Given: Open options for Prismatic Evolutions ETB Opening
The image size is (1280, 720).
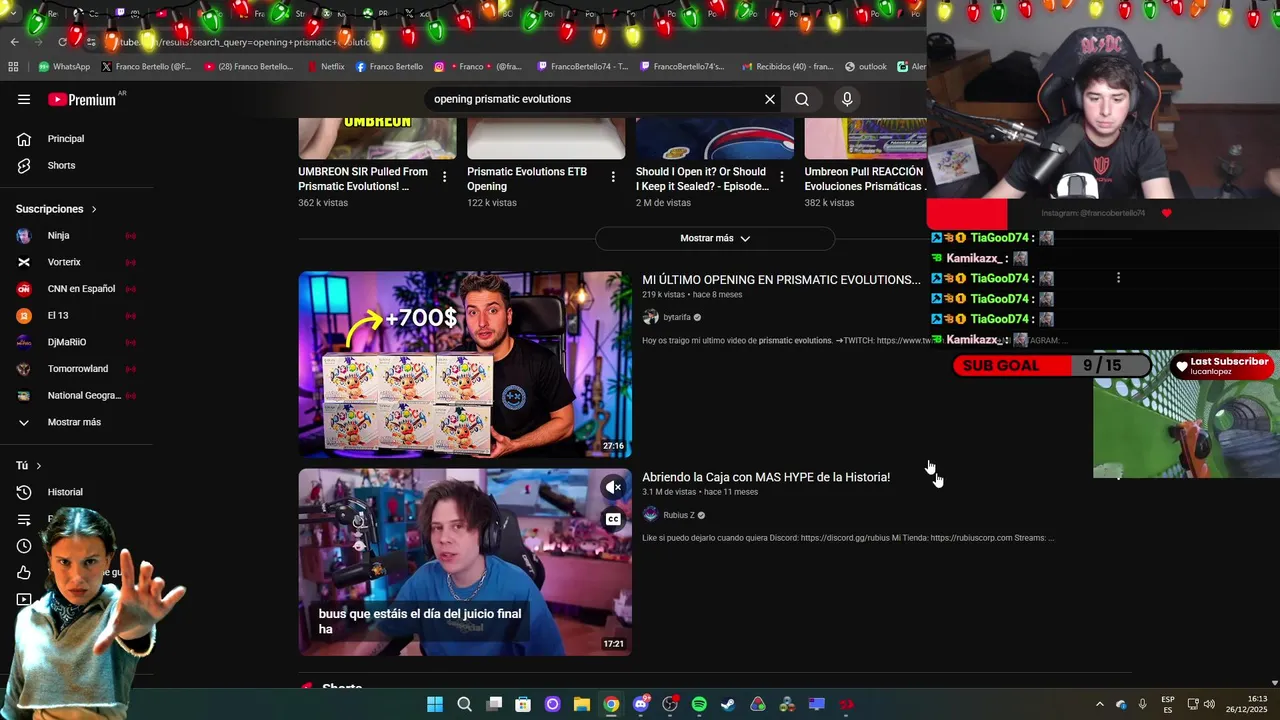Looking at the screenshot, I should coord(613,177).
